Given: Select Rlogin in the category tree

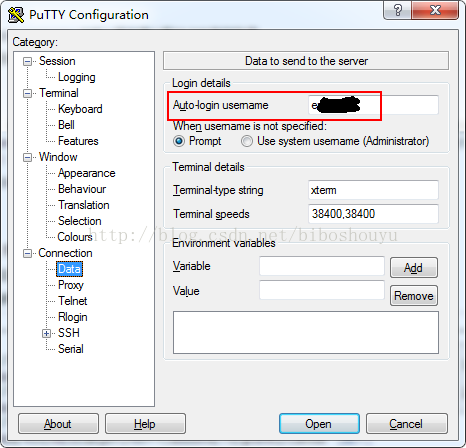Looking at the screenshot, I should 73,317.
